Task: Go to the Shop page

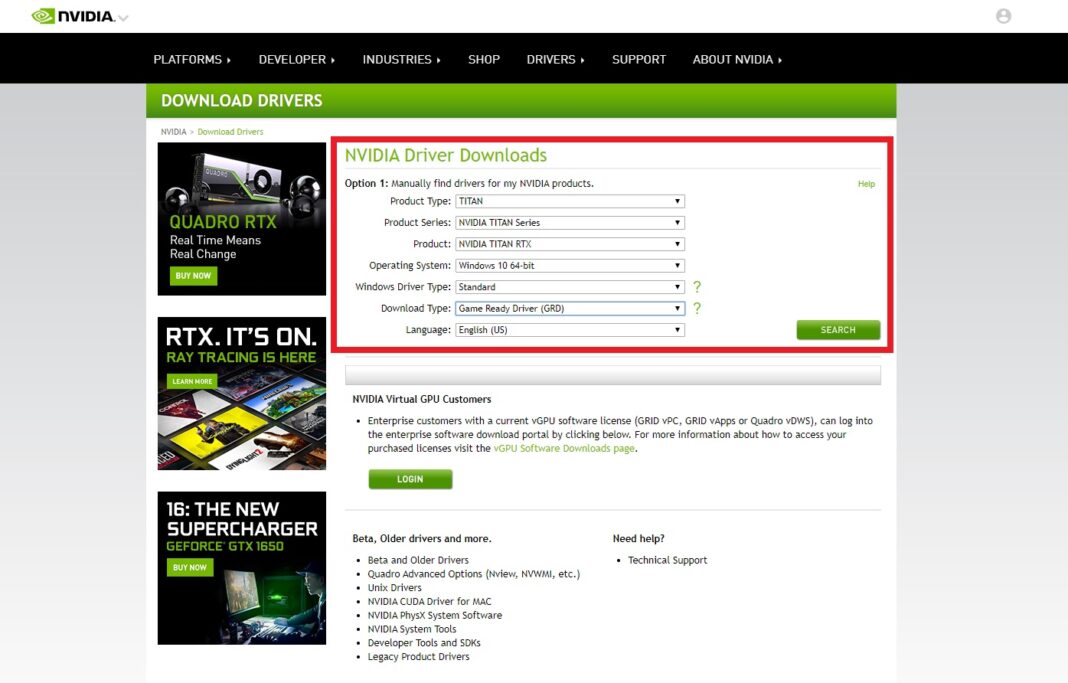Action: [x=484, y=59]
